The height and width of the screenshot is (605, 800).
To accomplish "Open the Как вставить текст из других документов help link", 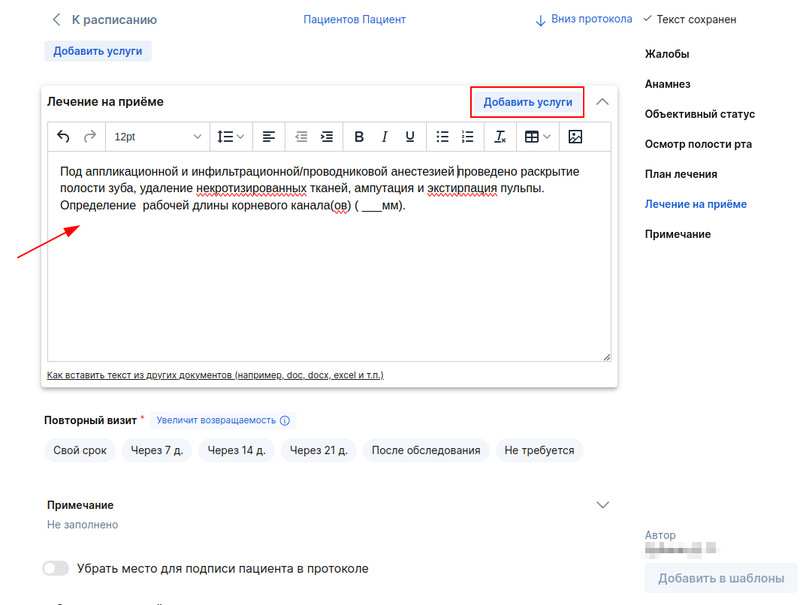I will 215,375.
